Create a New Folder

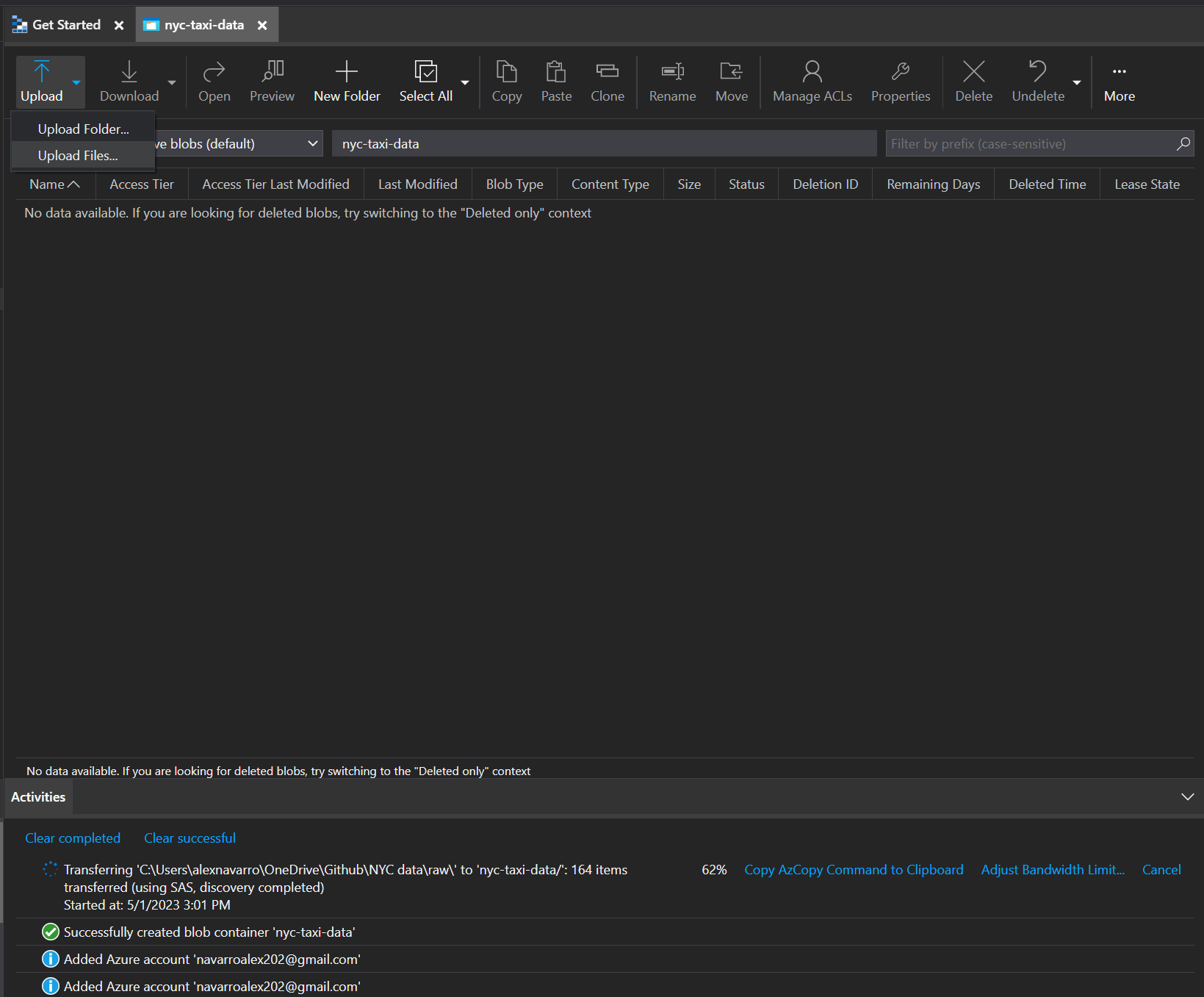click(x=347, y=82)
